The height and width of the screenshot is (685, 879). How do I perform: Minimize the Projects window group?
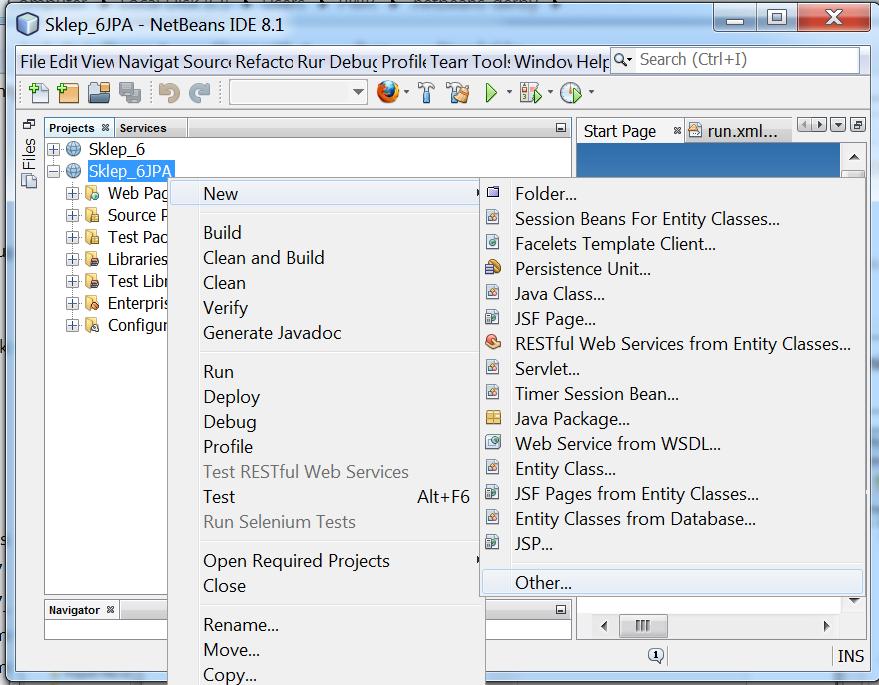pos(561,128)
